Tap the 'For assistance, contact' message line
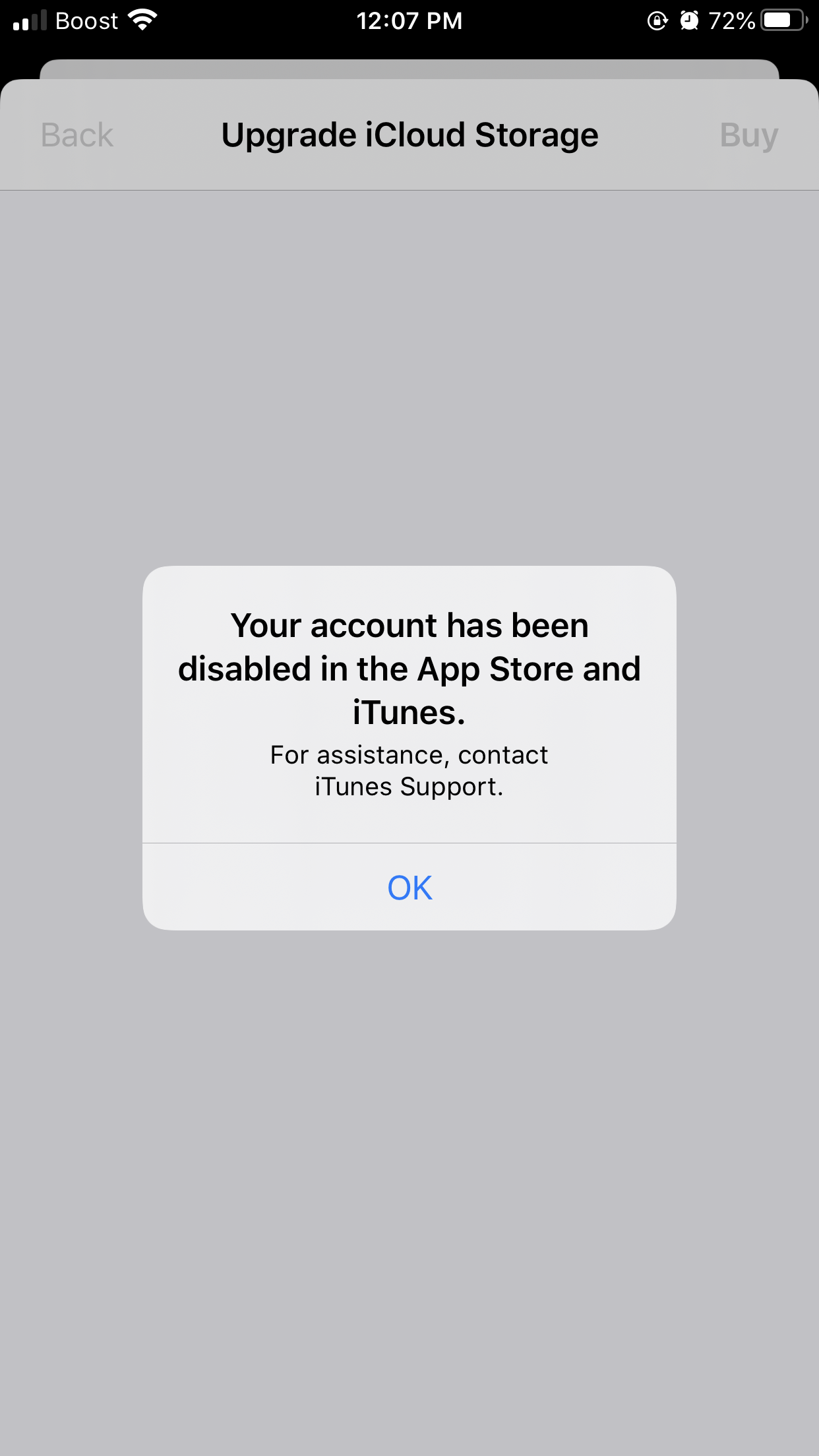 click(x=409, y=755)
